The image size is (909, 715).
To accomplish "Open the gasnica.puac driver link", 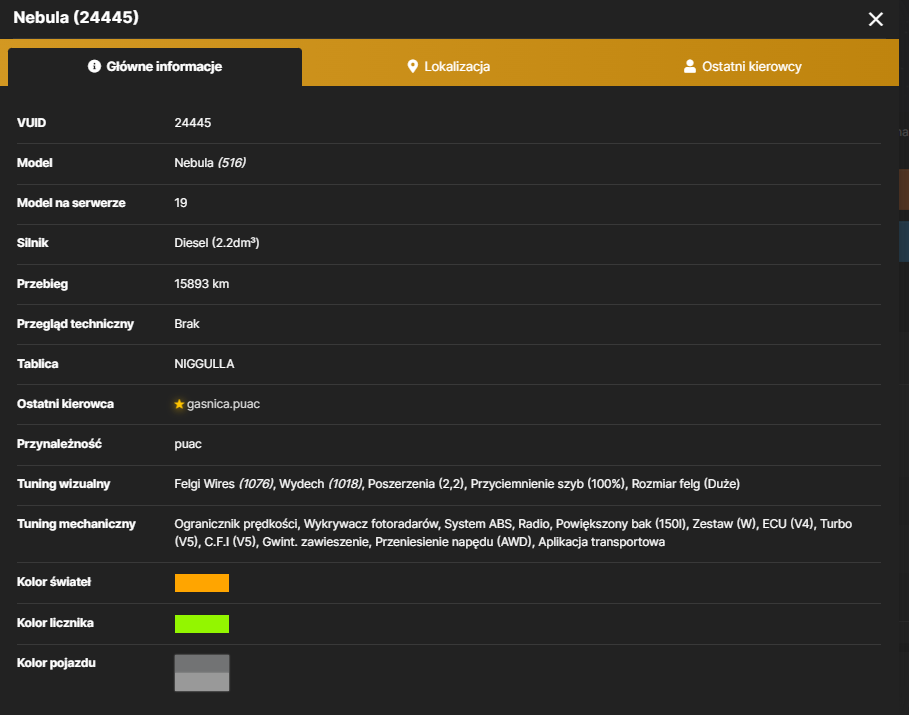I will (223, 404).
